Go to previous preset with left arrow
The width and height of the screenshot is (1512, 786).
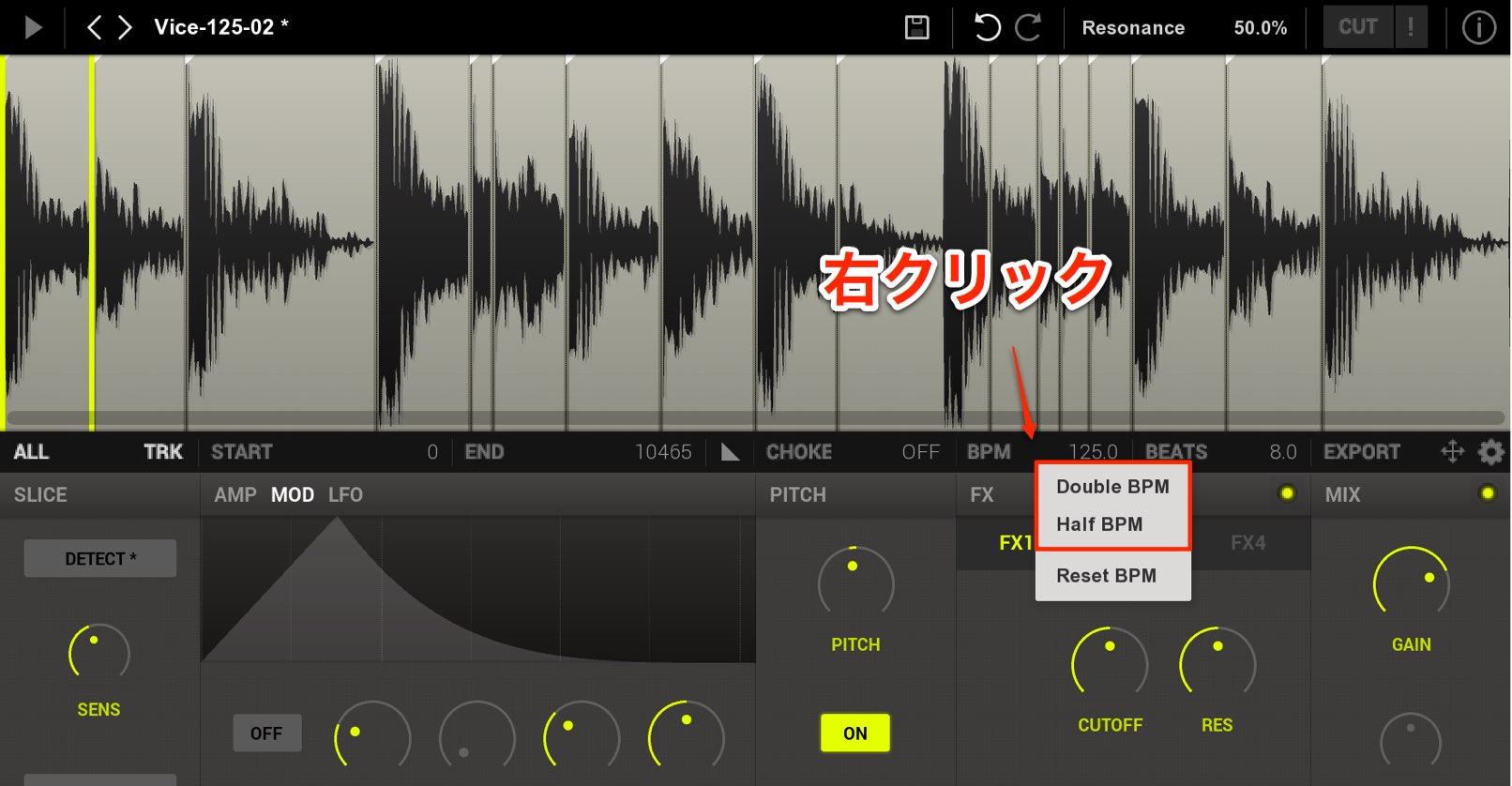click(94, 27)
